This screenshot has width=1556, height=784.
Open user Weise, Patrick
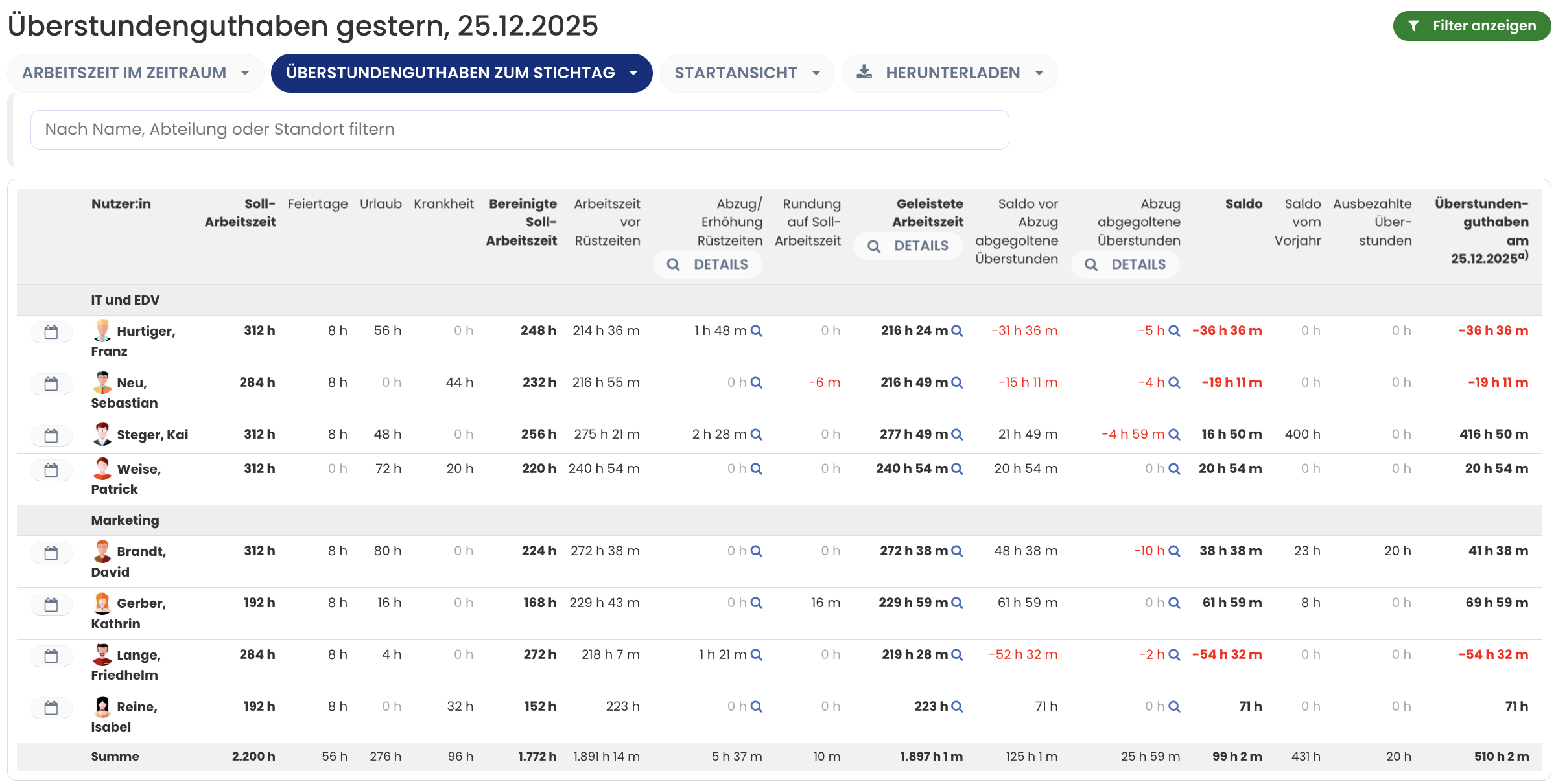pyautogui.click(x=126, y=479)
